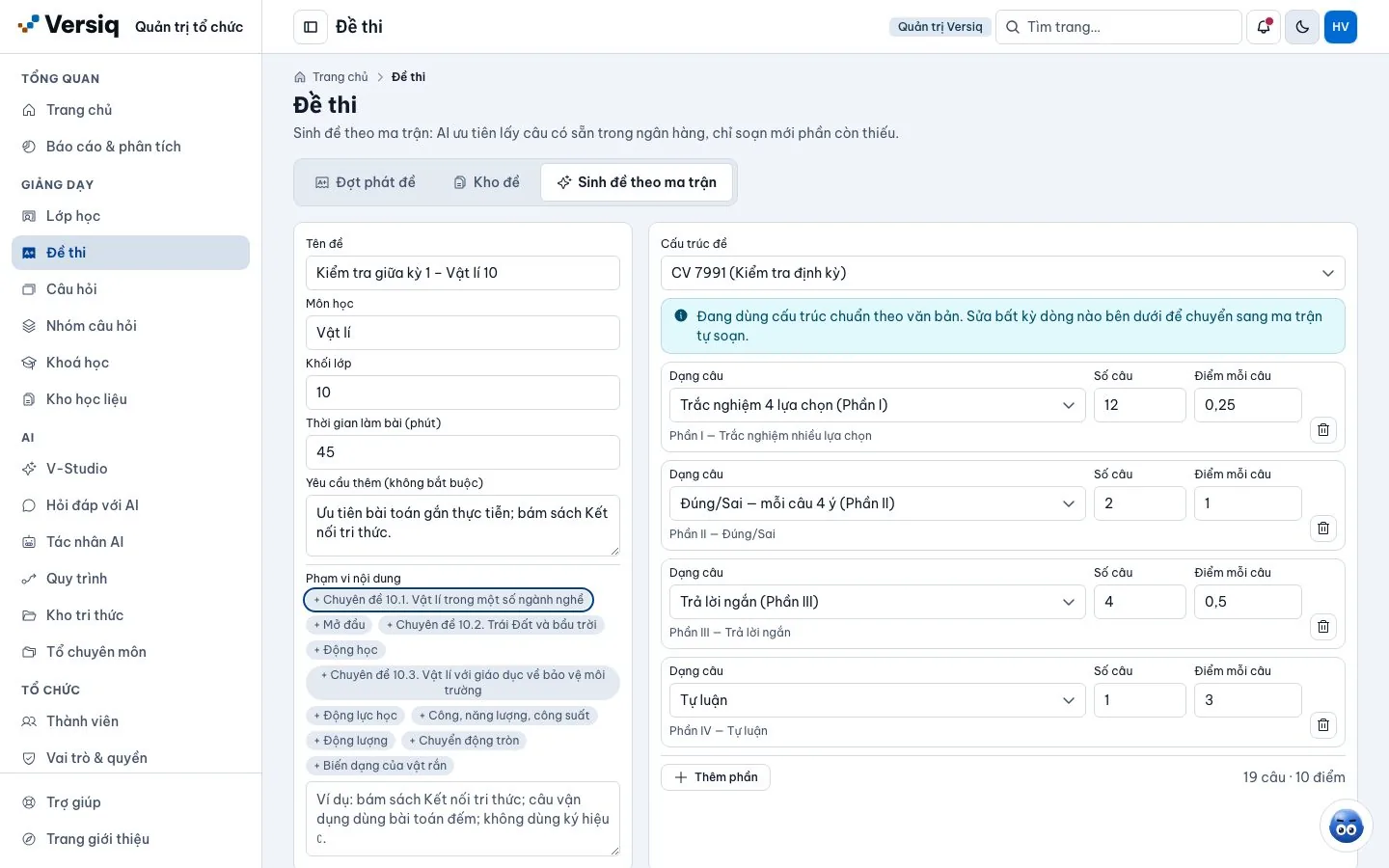Screen dimensions: 1389x868
Task: Expand the Đúng/Sai question type dropdown
Action: click(x=878, y=503)
